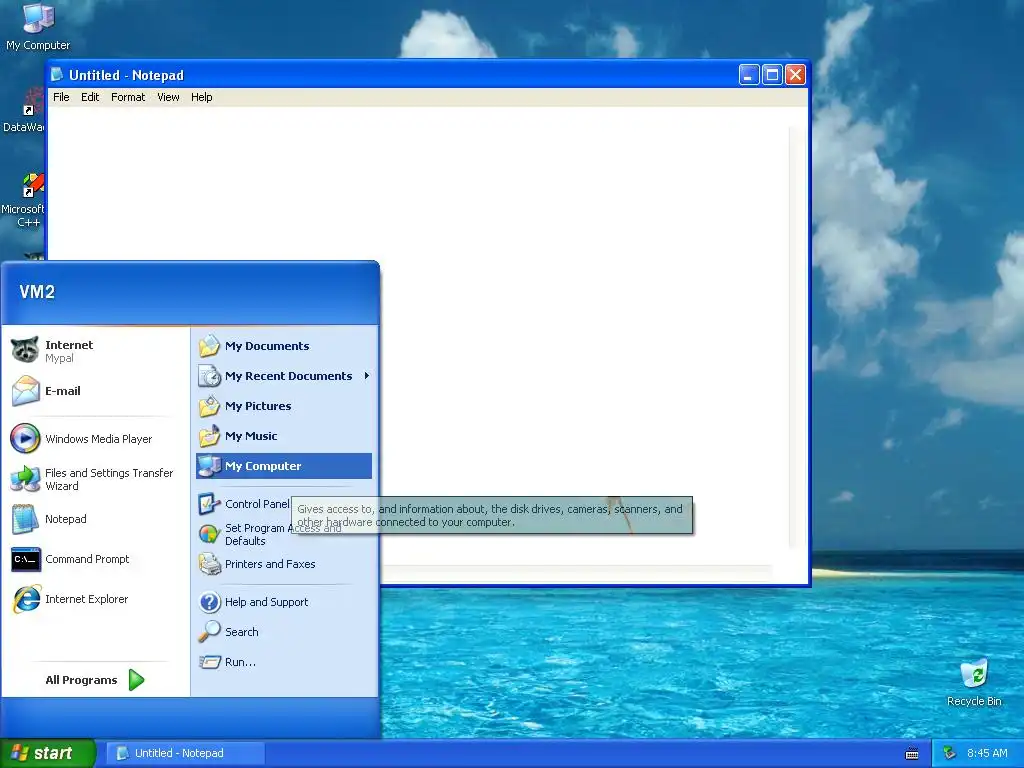Open Notepad File menu

tap(61, 97)
